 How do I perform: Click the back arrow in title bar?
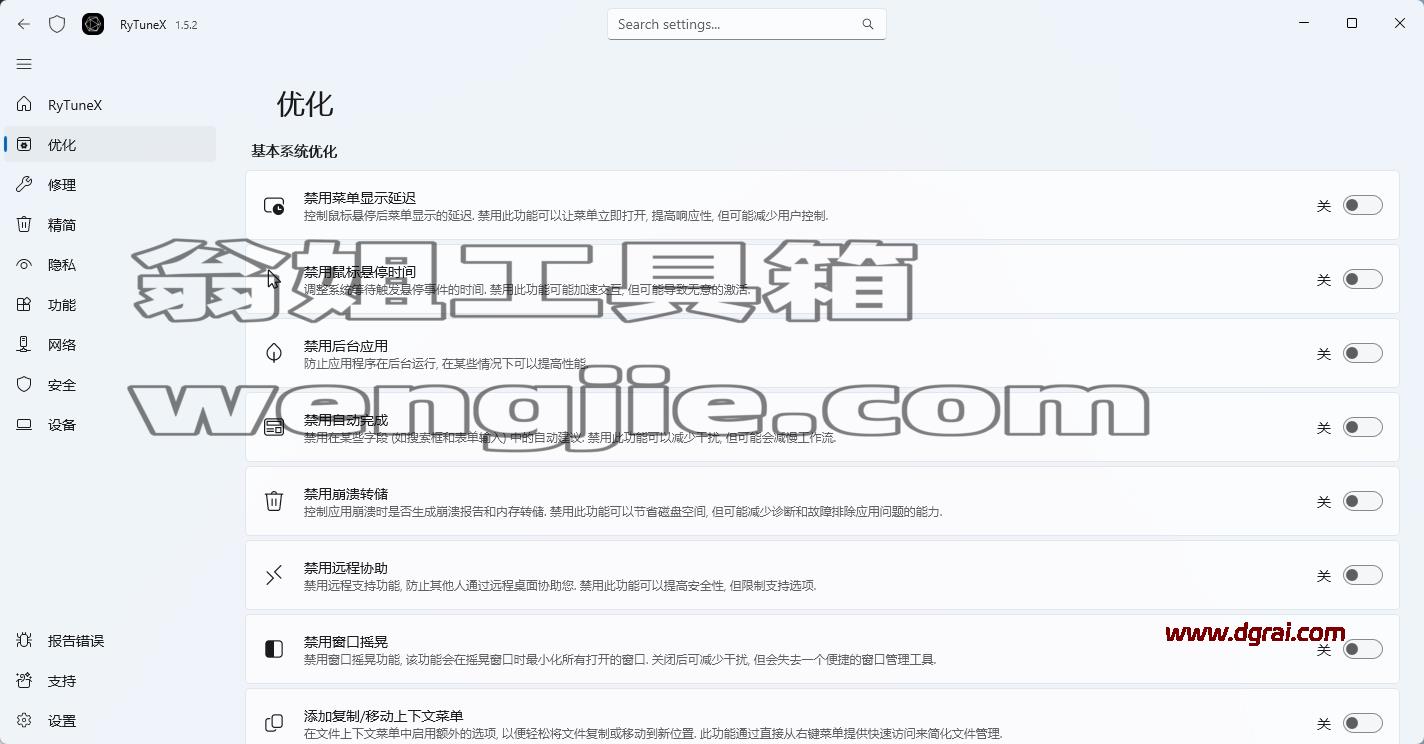pyautogui.click(x=24, y=24)
